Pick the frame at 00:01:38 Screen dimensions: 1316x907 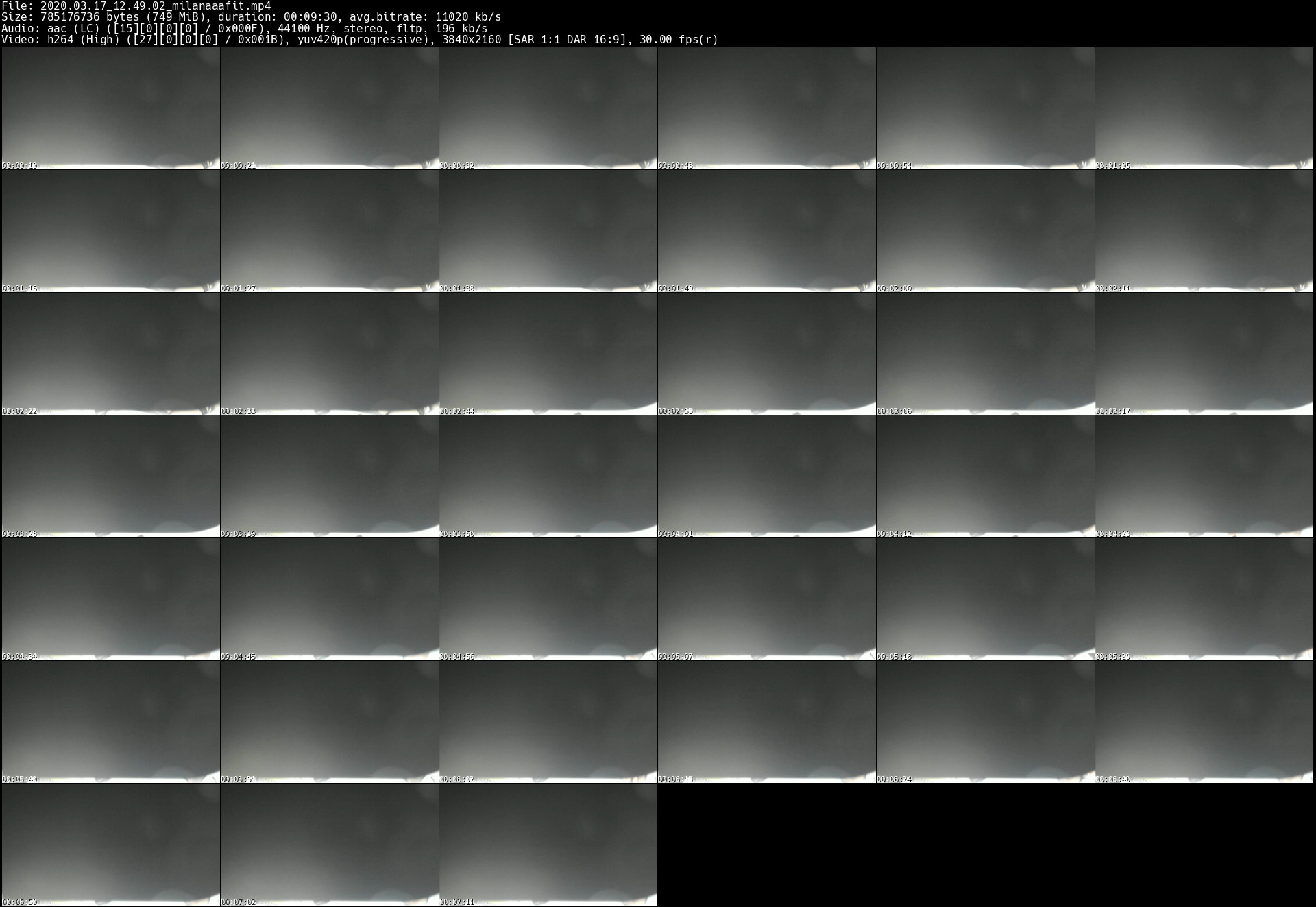pyautogui.click(x=548, y=231)
